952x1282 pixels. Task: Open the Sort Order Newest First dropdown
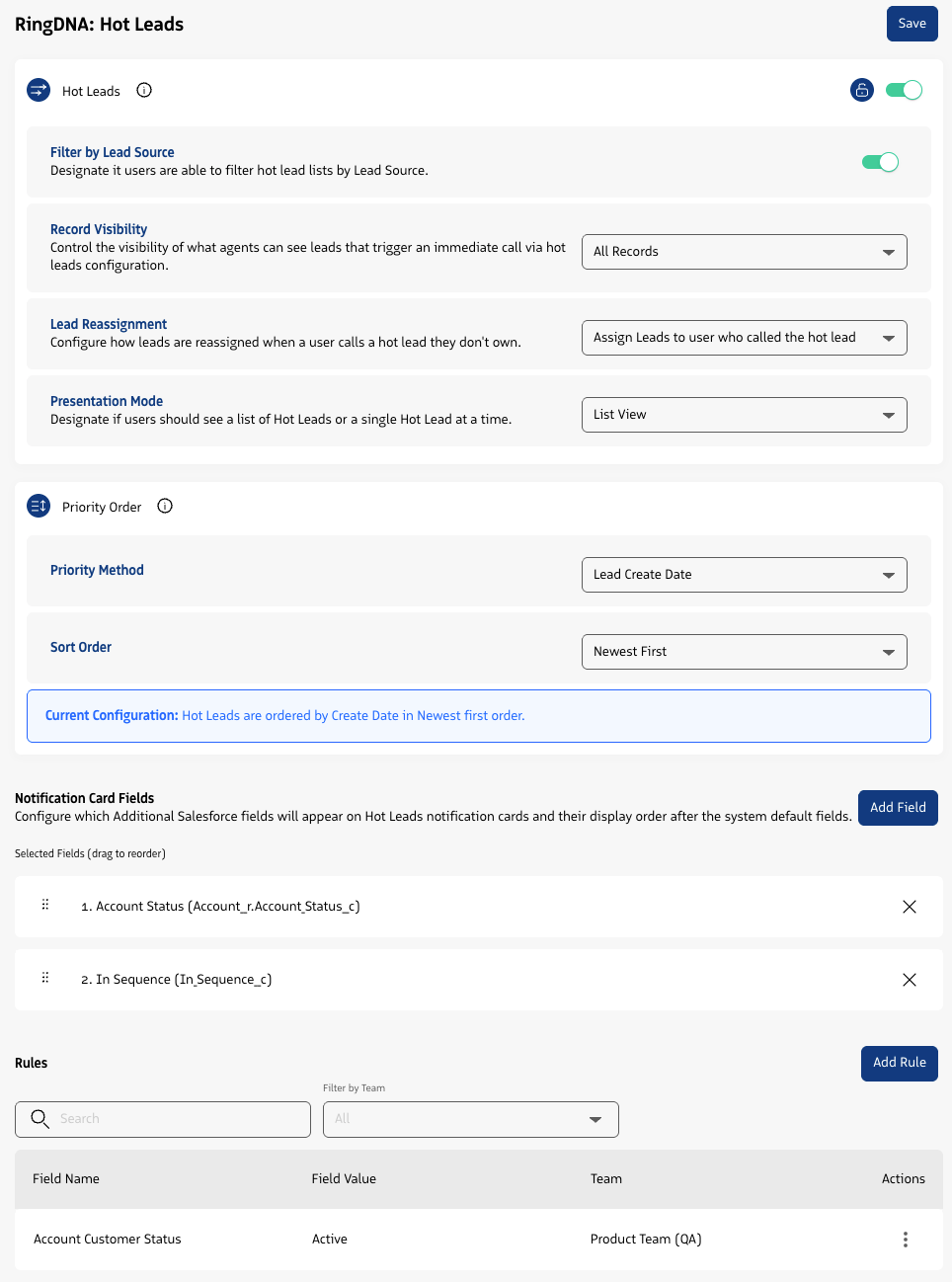click(745, 652)
